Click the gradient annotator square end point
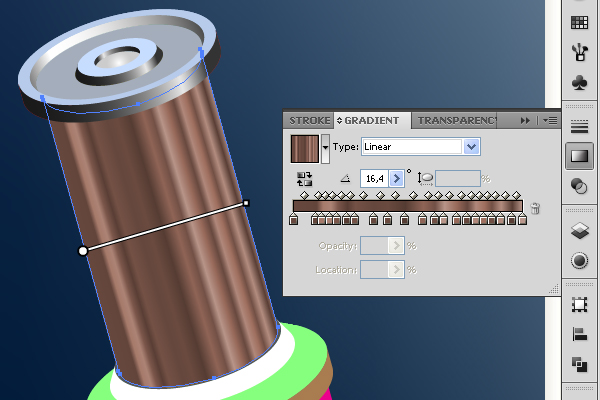Image resolution: width=600 pixels, height=400 pixels. pyautogui.click(x=246, y=203)
